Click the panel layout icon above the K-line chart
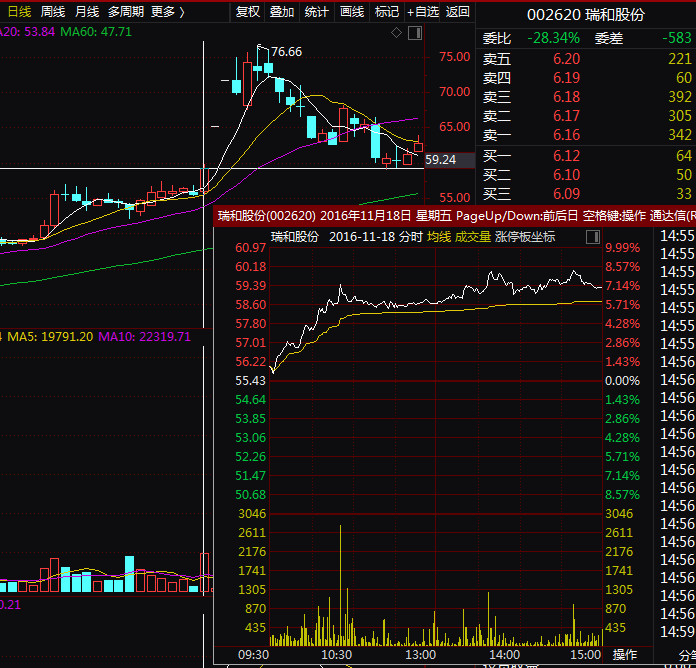 [x=413, y=33]
